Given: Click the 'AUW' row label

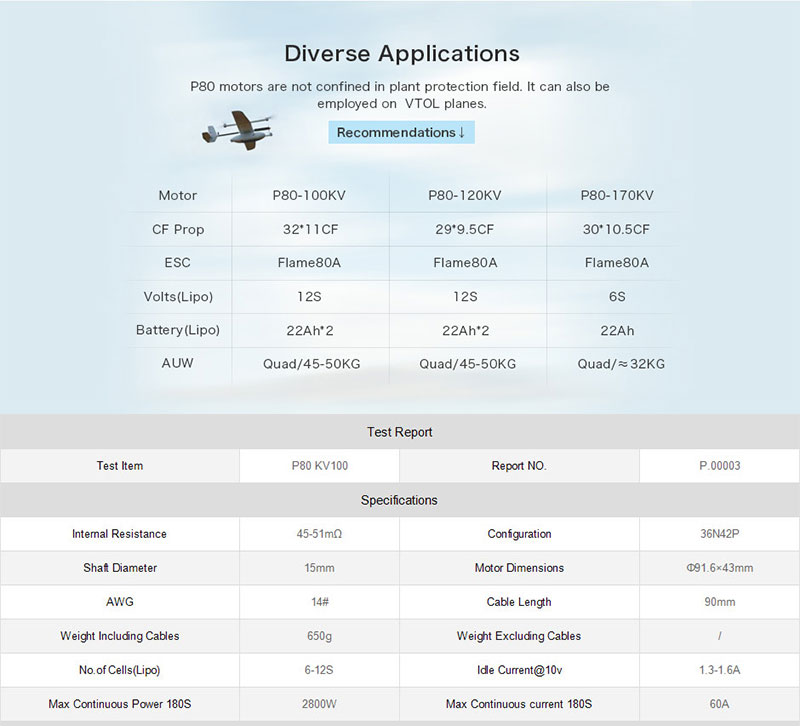Looking at the screenshot, I should [178, 363].
